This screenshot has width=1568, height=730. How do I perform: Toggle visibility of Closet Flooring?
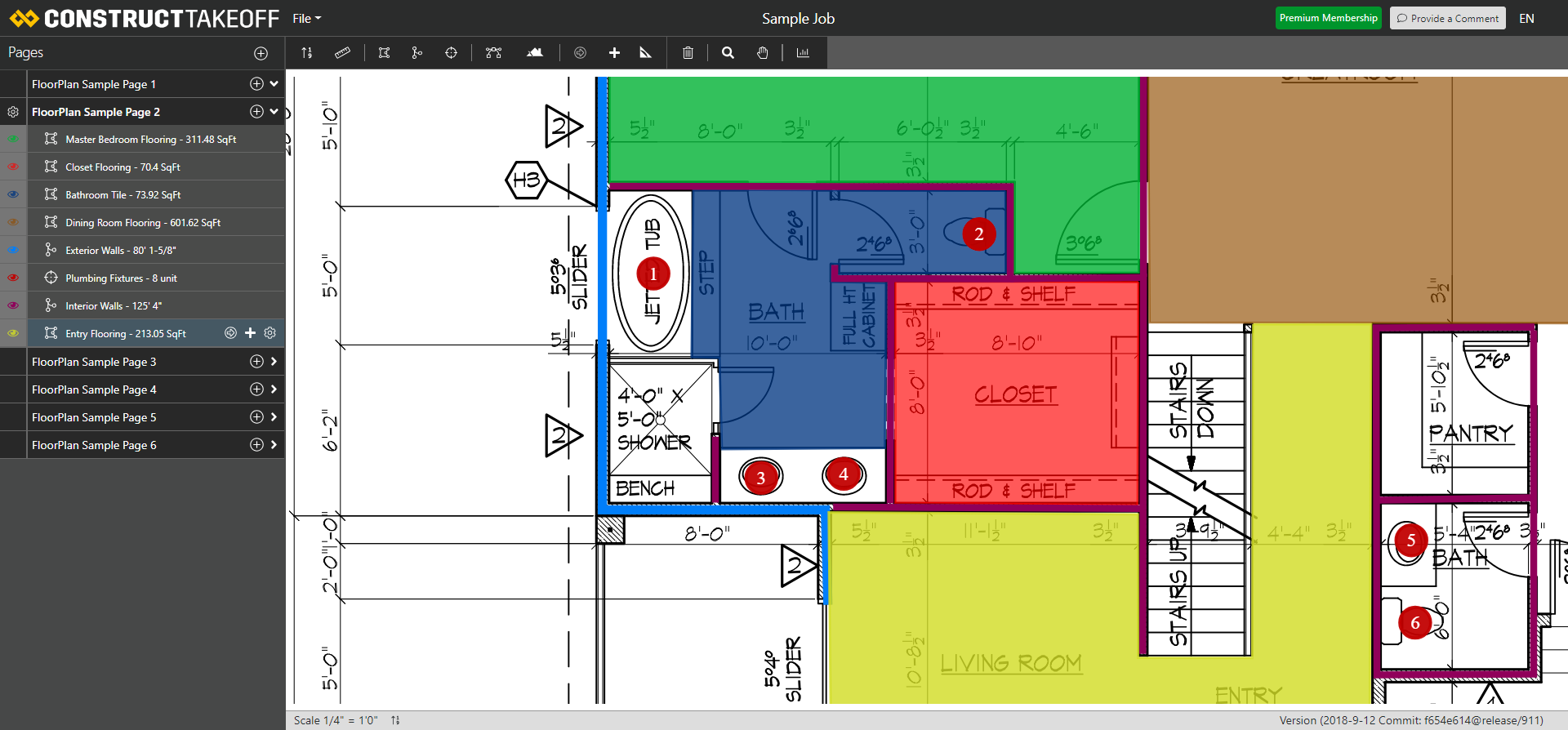coord(13,167)
